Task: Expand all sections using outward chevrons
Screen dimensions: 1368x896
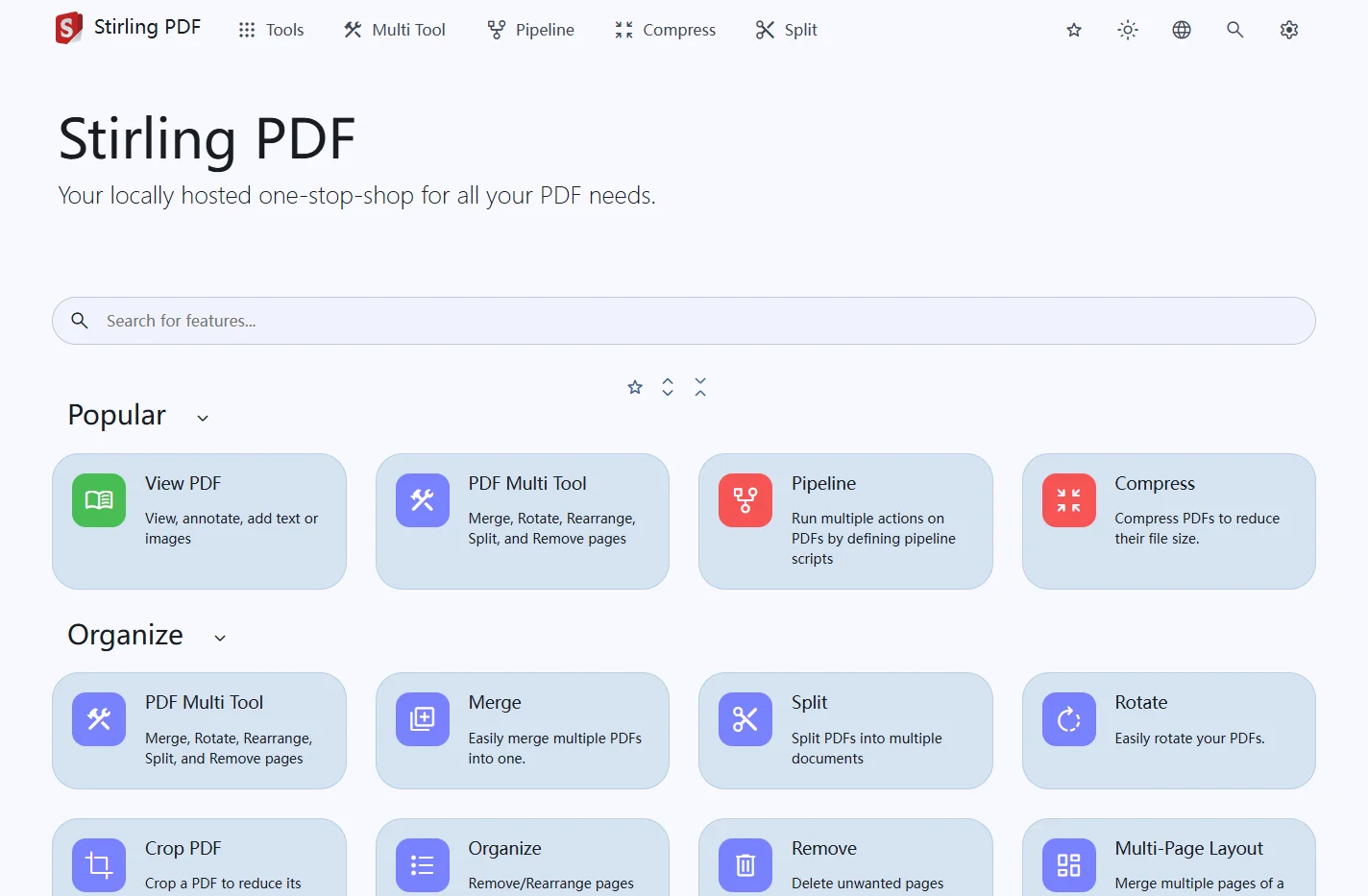Action: (668, 387)
